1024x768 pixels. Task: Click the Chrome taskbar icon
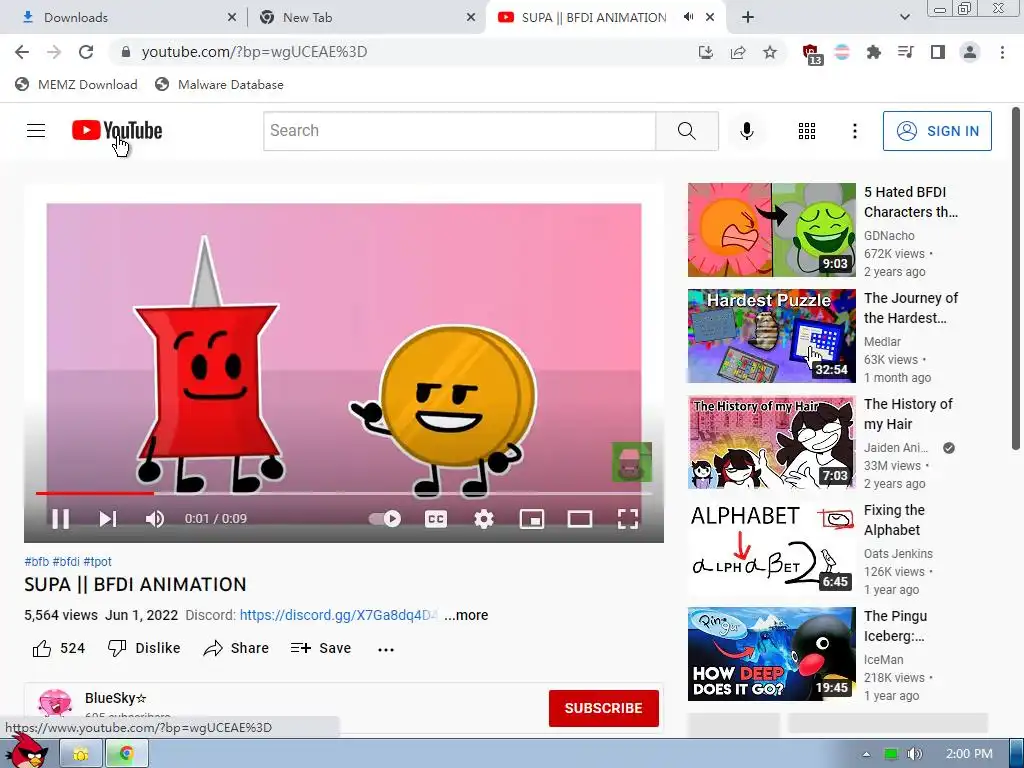127,754
